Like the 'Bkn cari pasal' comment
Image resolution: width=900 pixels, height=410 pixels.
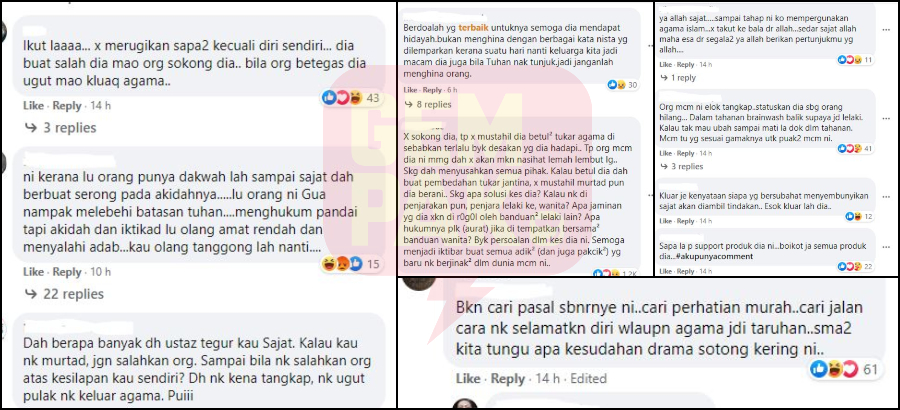click(468, 379)
